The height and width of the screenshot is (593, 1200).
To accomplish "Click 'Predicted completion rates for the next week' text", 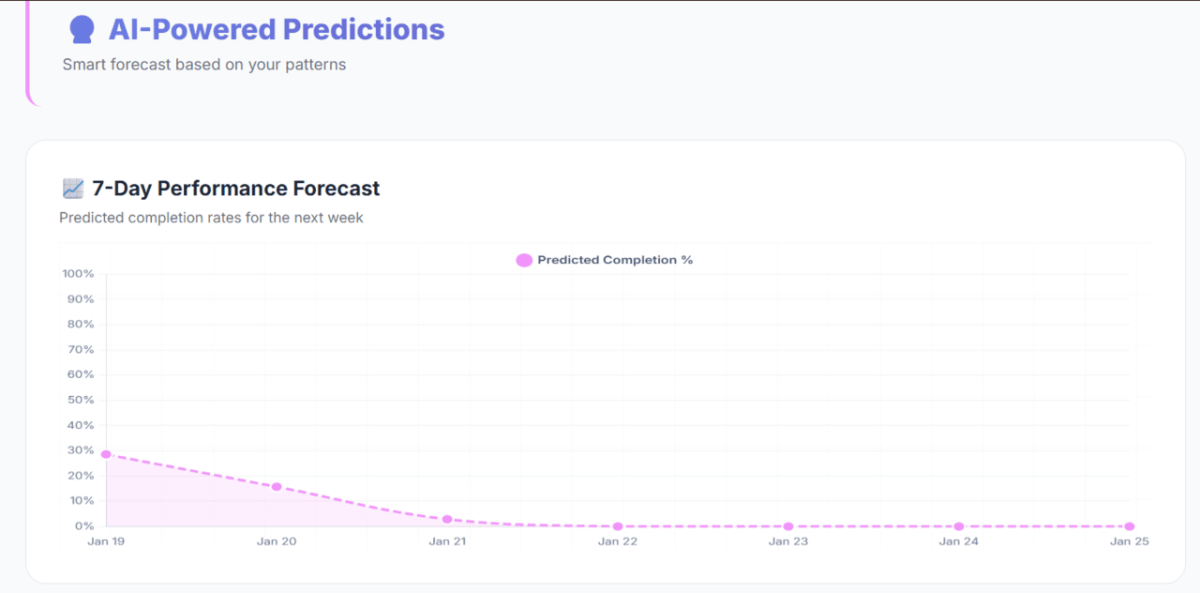I will (211, 217).
